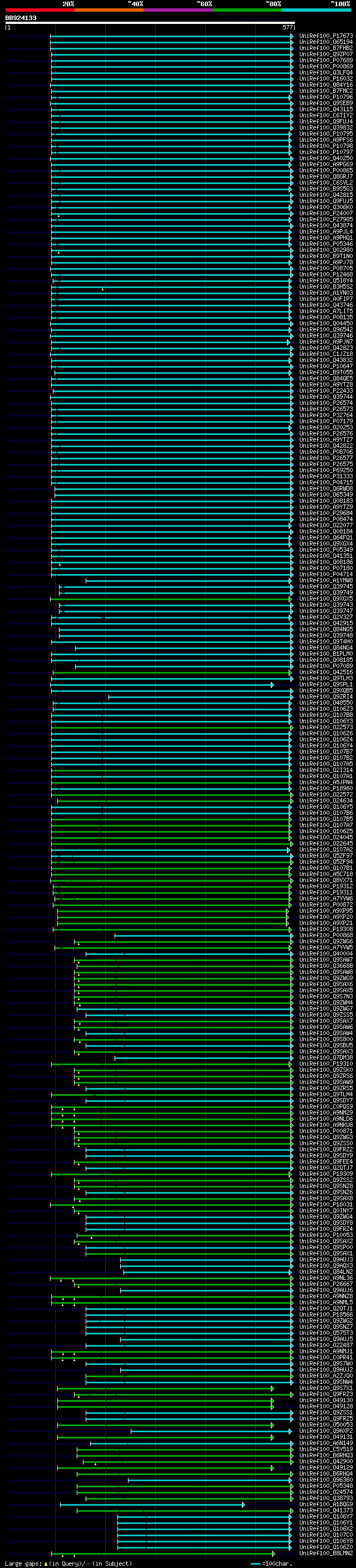The width and height of the screenshot is (356, 1568).
Task: Click the UniRef100_O49130 label
Action: (326, 1400)
